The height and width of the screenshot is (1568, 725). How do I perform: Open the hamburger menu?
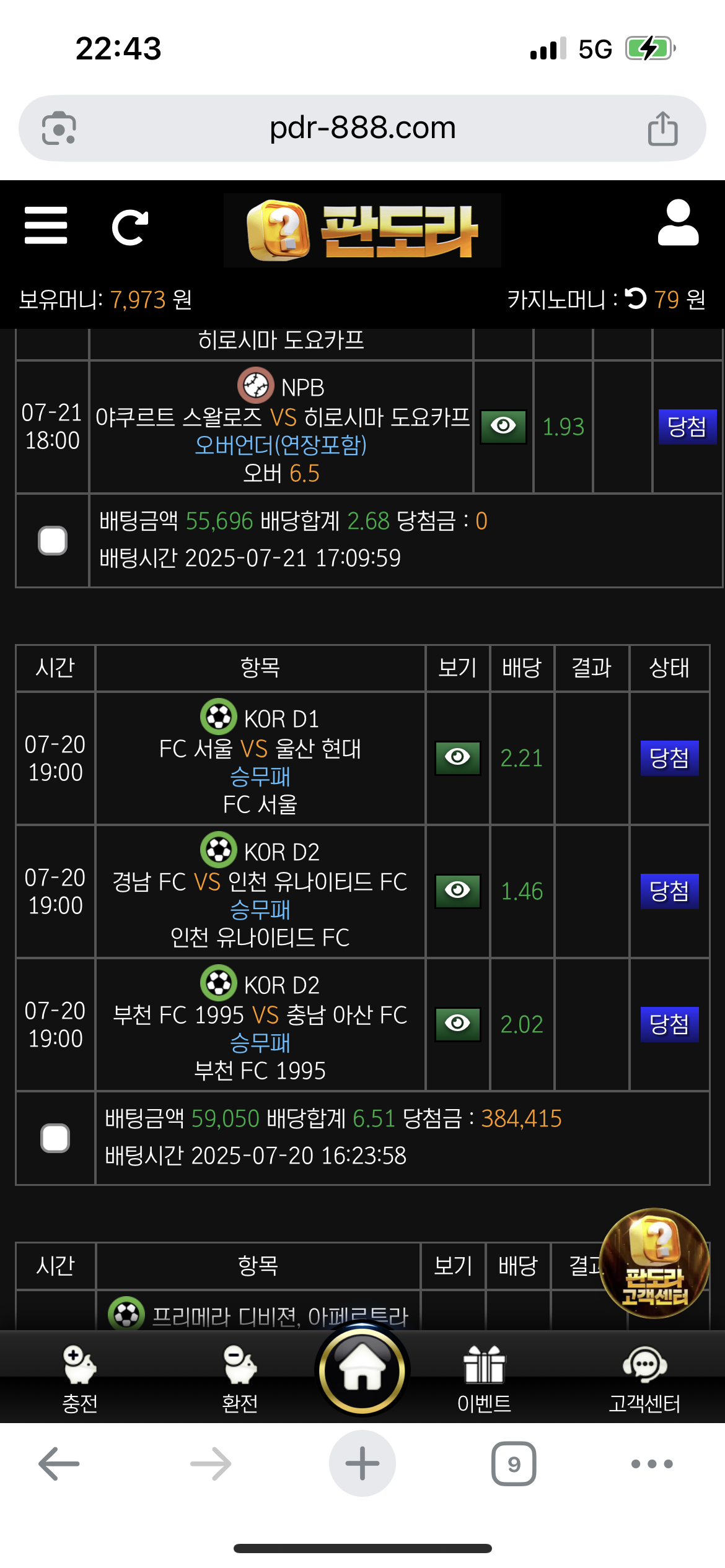point(46,225)
